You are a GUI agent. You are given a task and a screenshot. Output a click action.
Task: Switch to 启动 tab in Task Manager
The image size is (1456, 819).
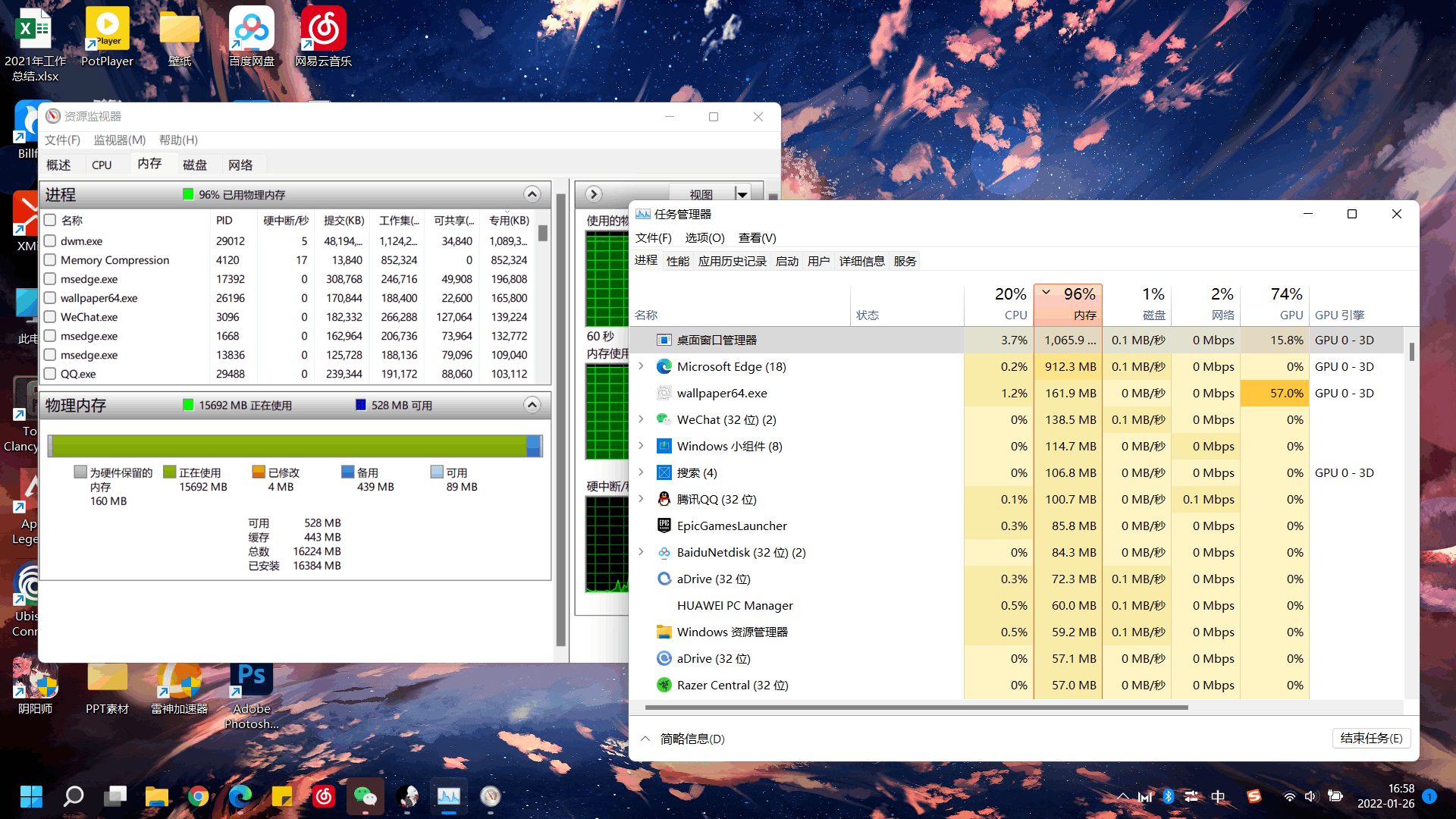click(x=787, y=261)
